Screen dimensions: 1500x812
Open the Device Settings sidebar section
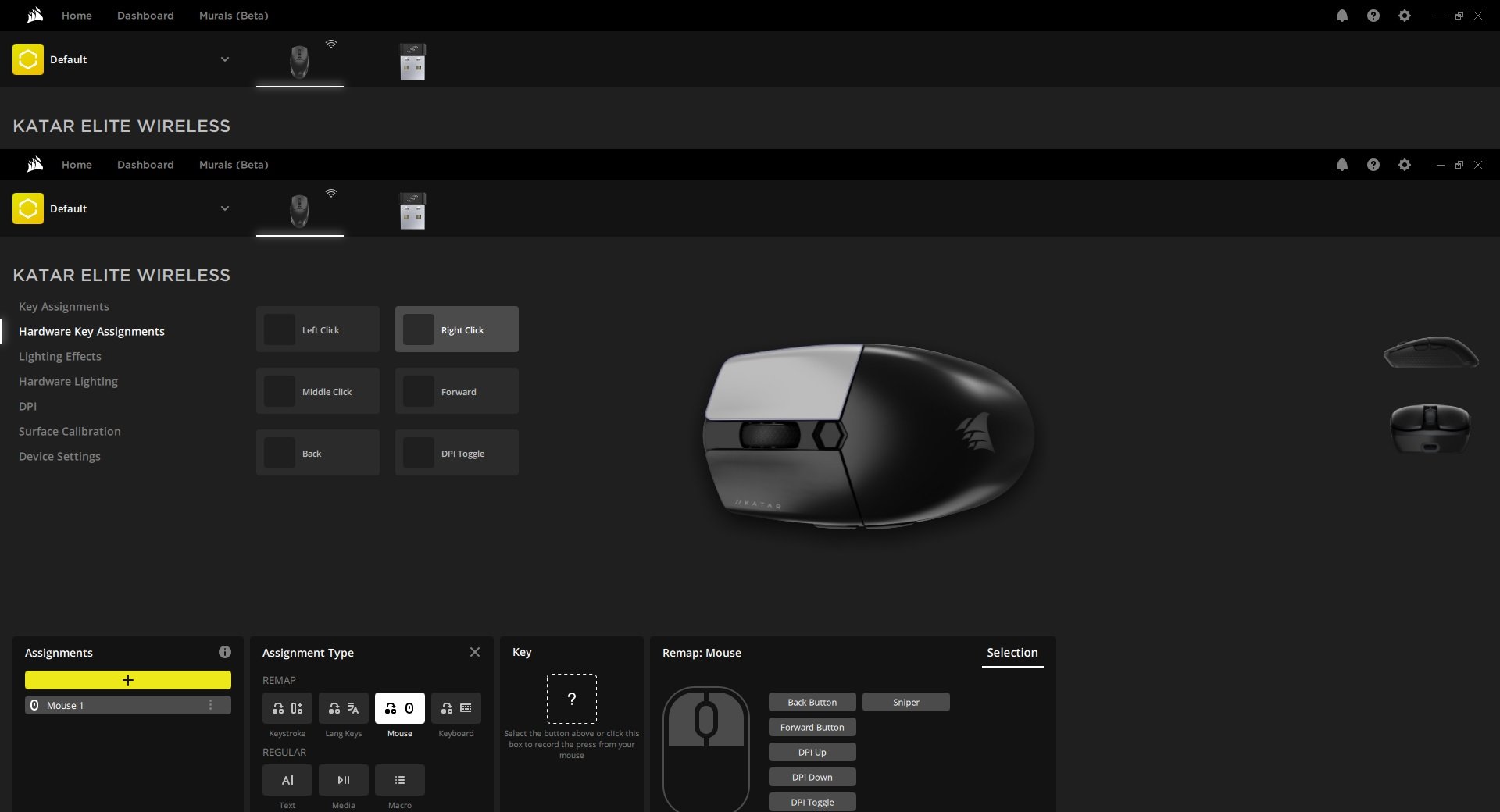coord(59,456)
